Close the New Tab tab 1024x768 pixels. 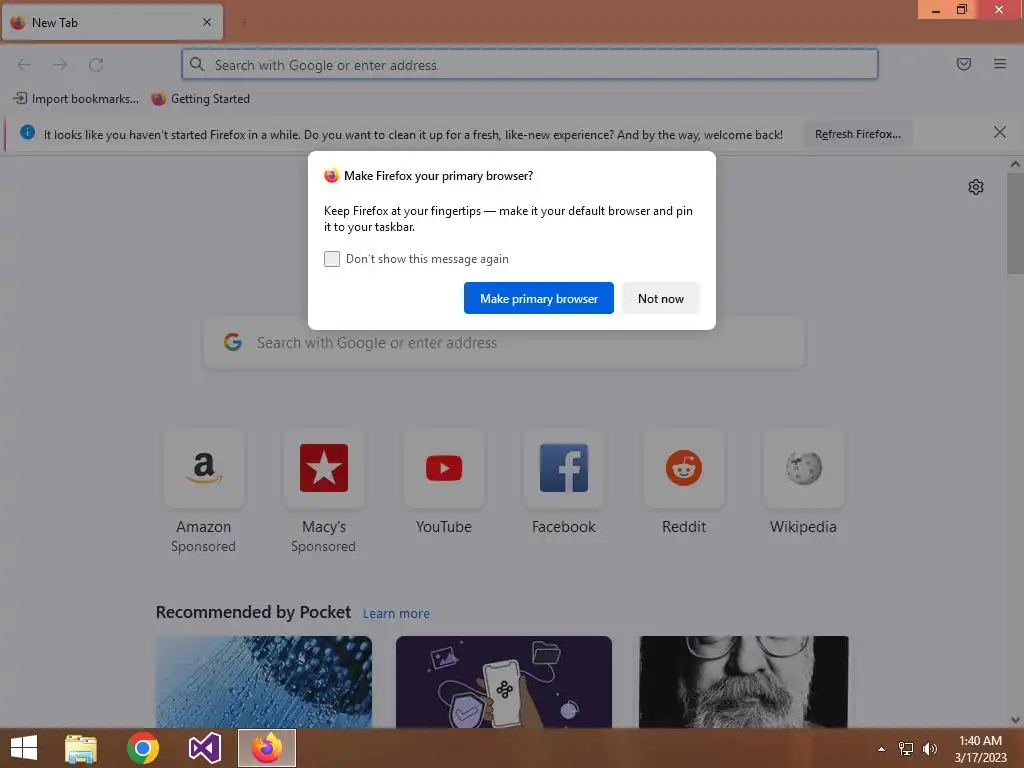207,22
